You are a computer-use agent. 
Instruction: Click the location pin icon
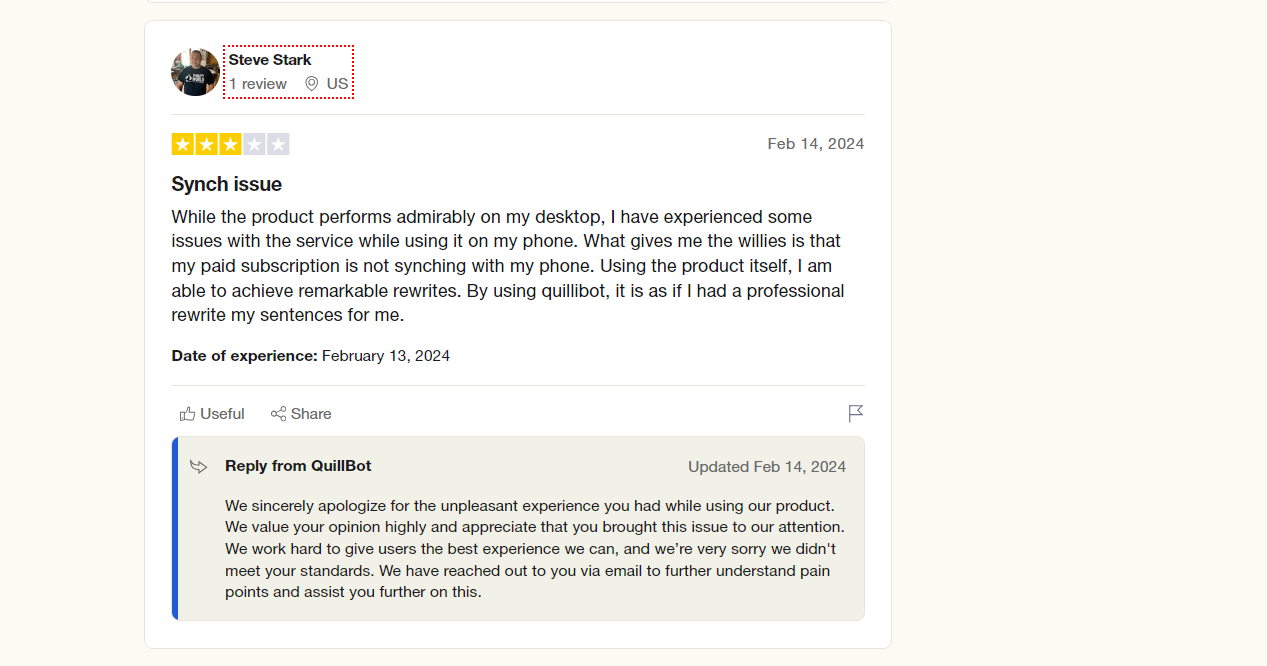[x=312, y=84]
